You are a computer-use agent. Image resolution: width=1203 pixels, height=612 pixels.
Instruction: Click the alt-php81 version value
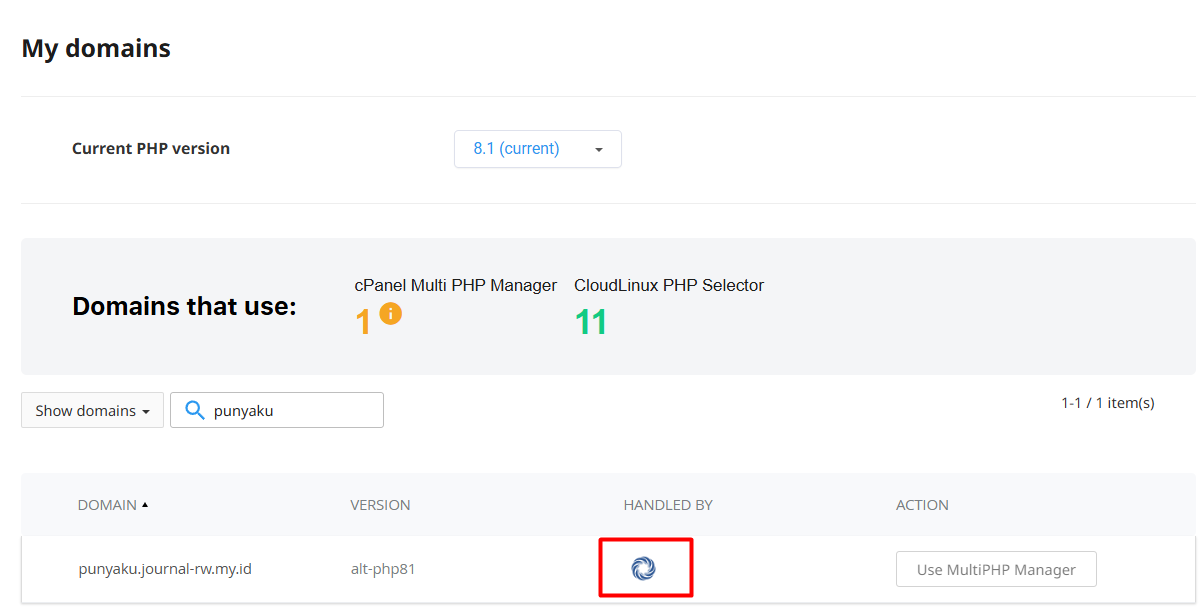pos(383,569)
